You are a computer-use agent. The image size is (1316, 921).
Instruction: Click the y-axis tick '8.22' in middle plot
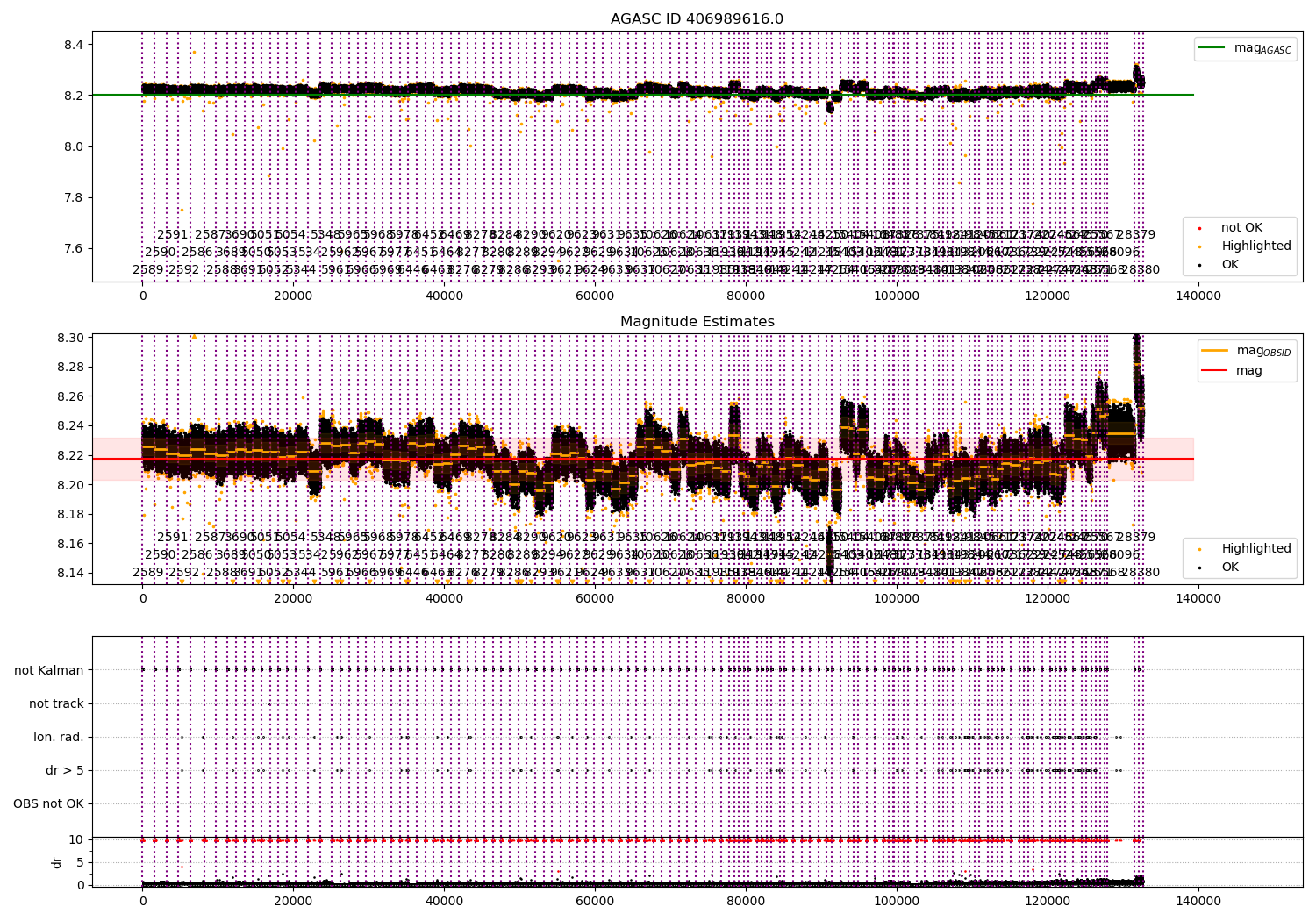click(69, 455)
